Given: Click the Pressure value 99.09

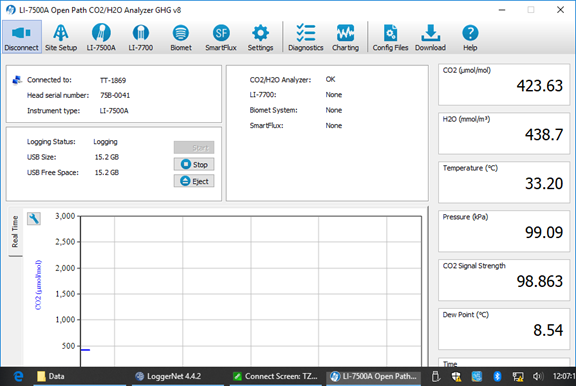Looking at the screenshot, I should (x=544, y=232).
